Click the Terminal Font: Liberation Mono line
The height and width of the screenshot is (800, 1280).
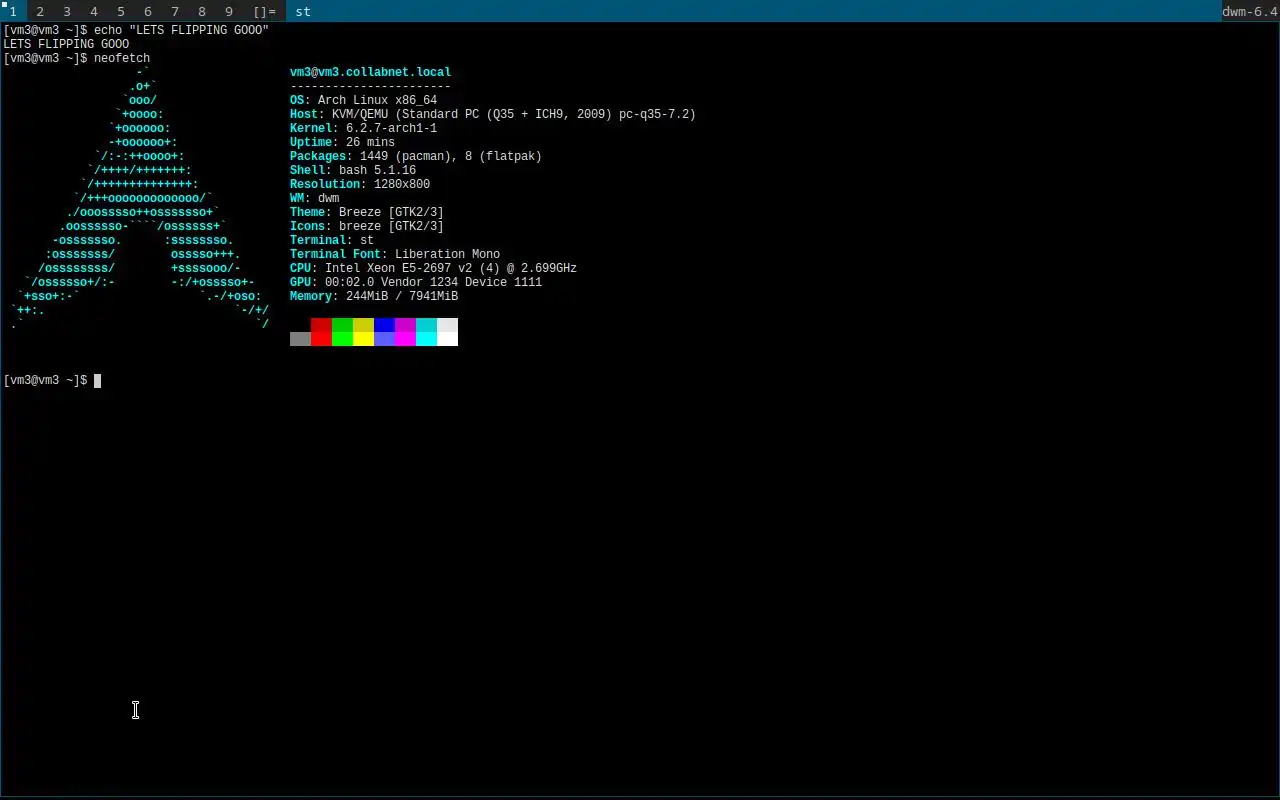coord(395,254)
